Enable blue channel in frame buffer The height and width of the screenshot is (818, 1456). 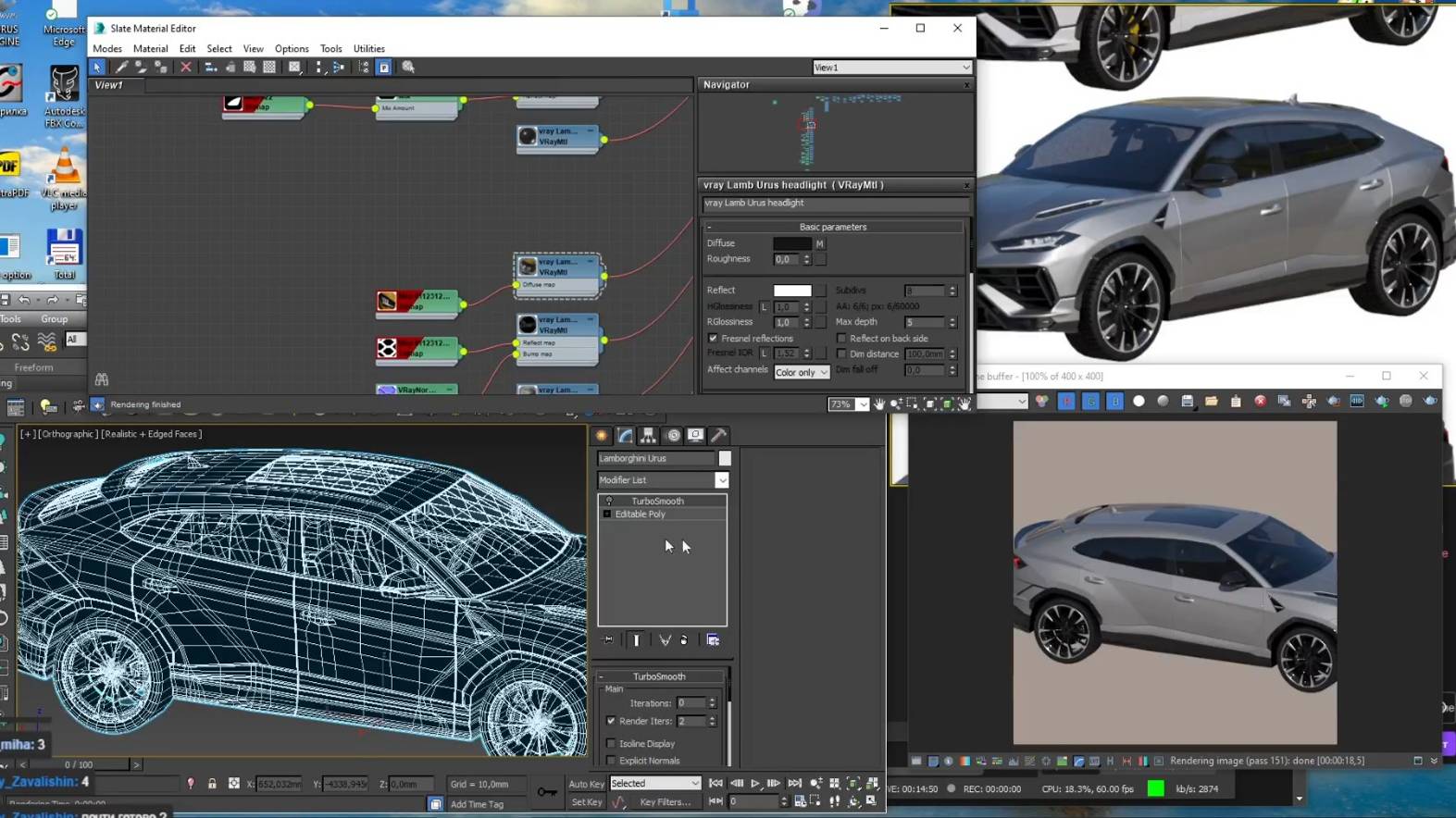(1114, 401)
